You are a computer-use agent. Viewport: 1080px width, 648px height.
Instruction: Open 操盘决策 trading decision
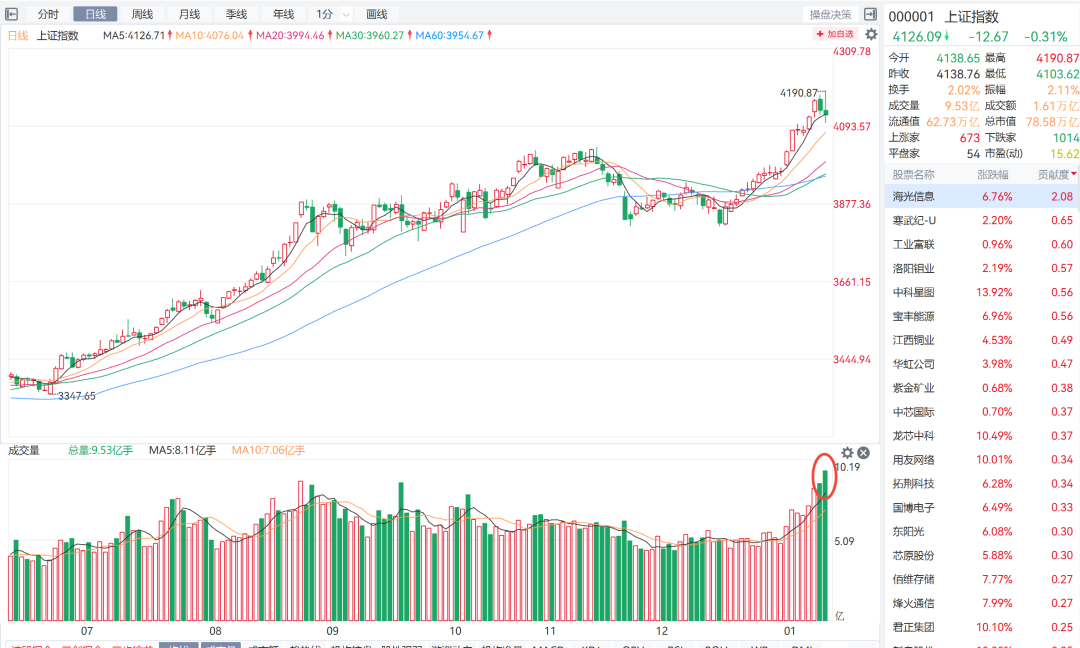(x=830, y=14)
